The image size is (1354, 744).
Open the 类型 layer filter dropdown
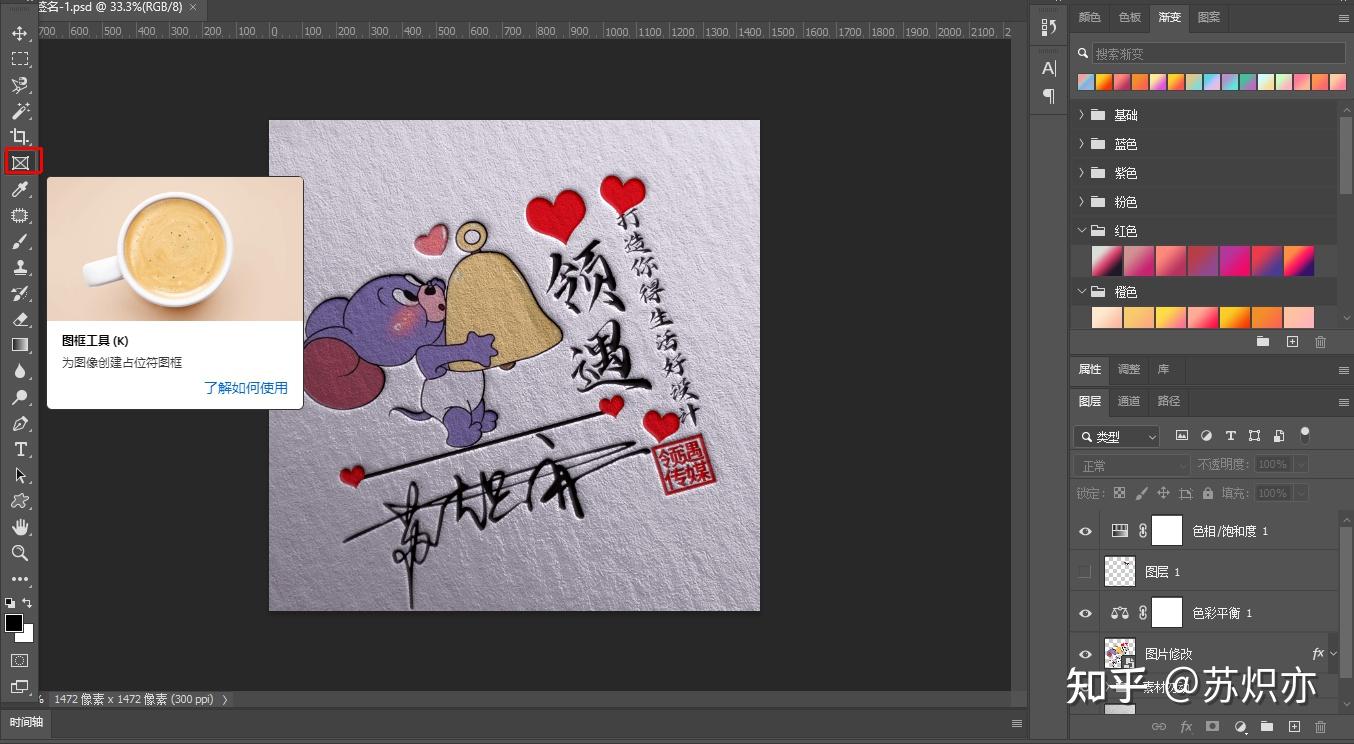(1117, 437)
